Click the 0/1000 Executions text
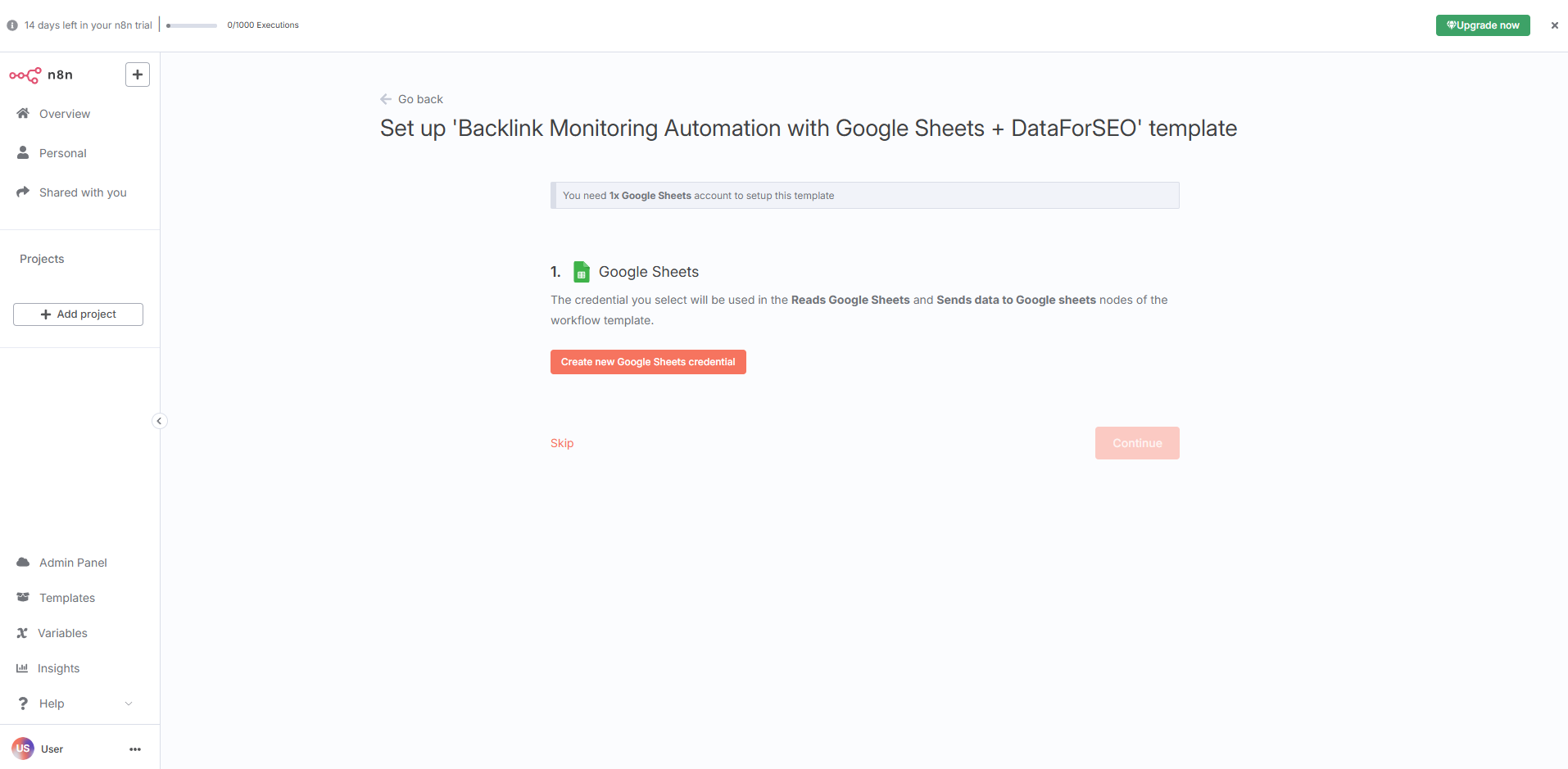Viewport: 1568px width, 769px height. pyautogui.click(x=263, y=25)
